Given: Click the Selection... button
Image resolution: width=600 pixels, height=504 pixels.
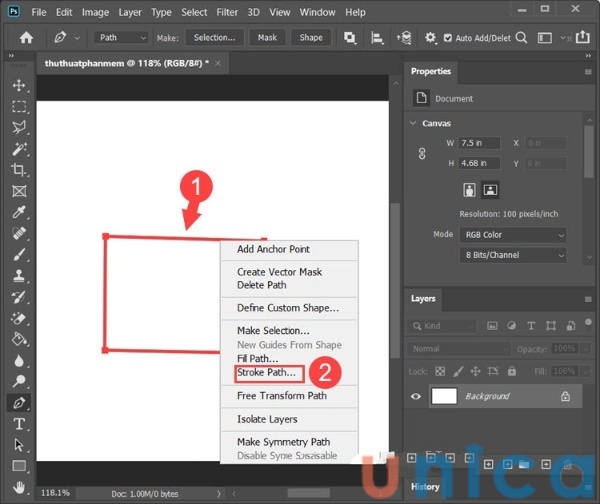Looking at the screenshot, I should [x=214, y=38].
